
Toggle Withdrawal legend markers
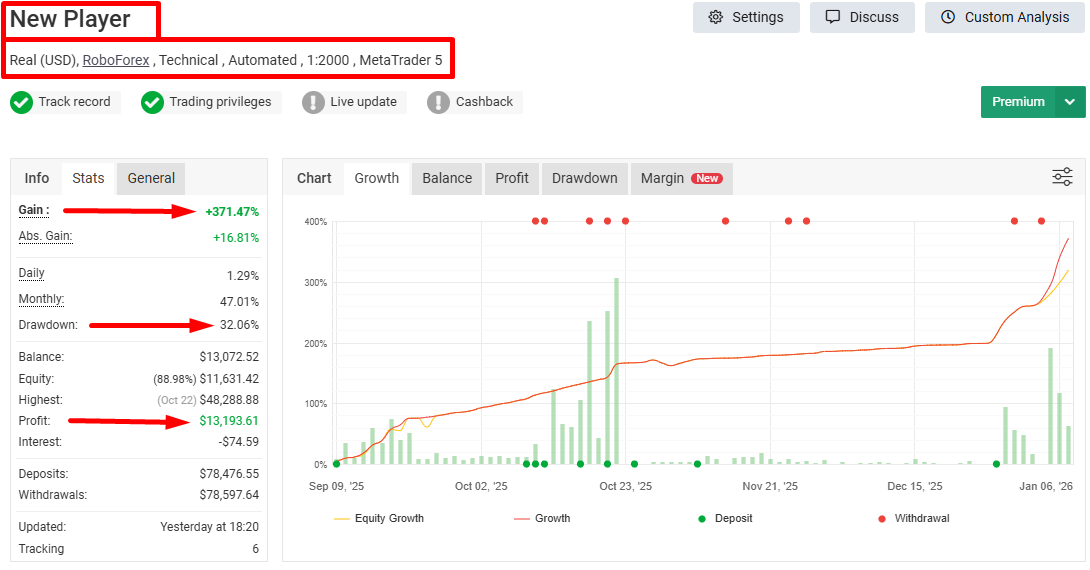point(914,519)
